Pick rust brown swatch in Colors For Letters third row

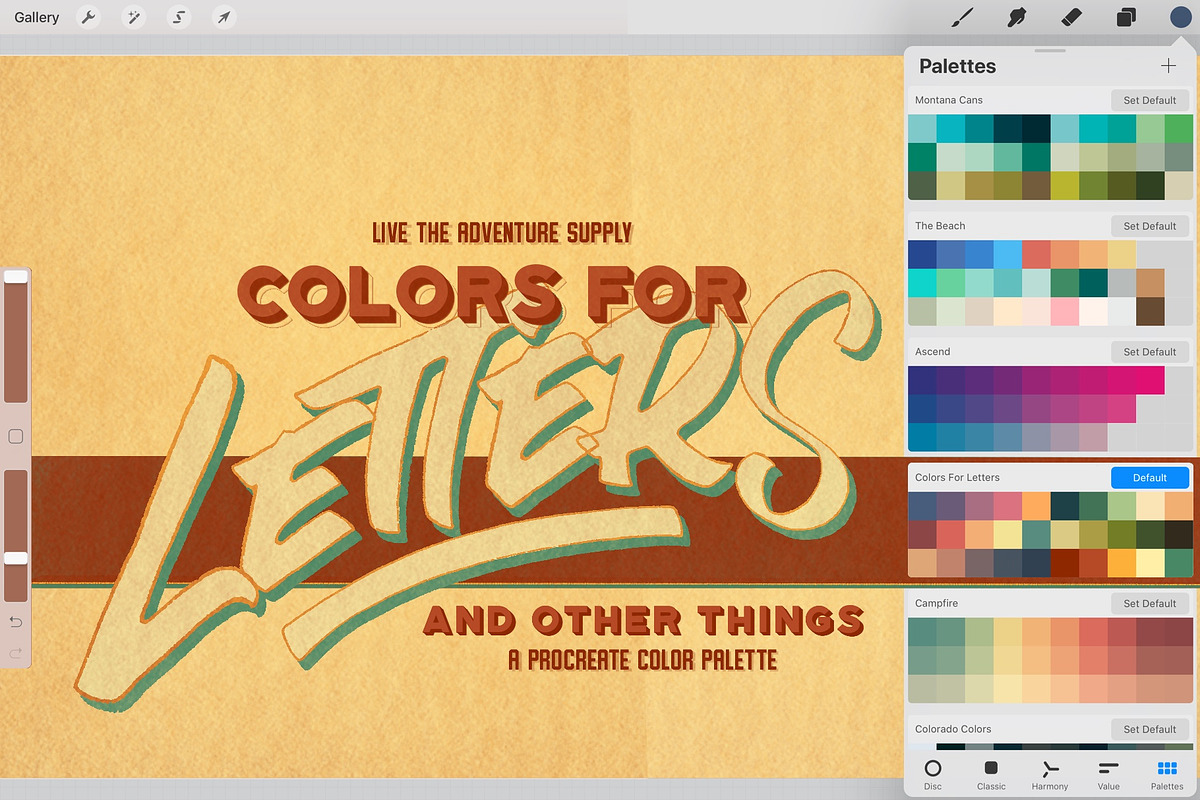point(1065,563)
